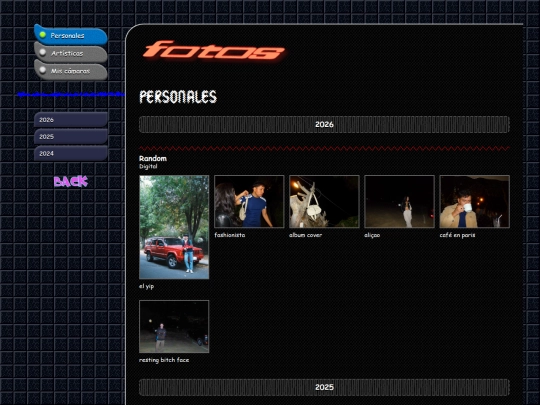540x405 pixels.
Task: Click the fotos logo header
Action: [214, 51]
